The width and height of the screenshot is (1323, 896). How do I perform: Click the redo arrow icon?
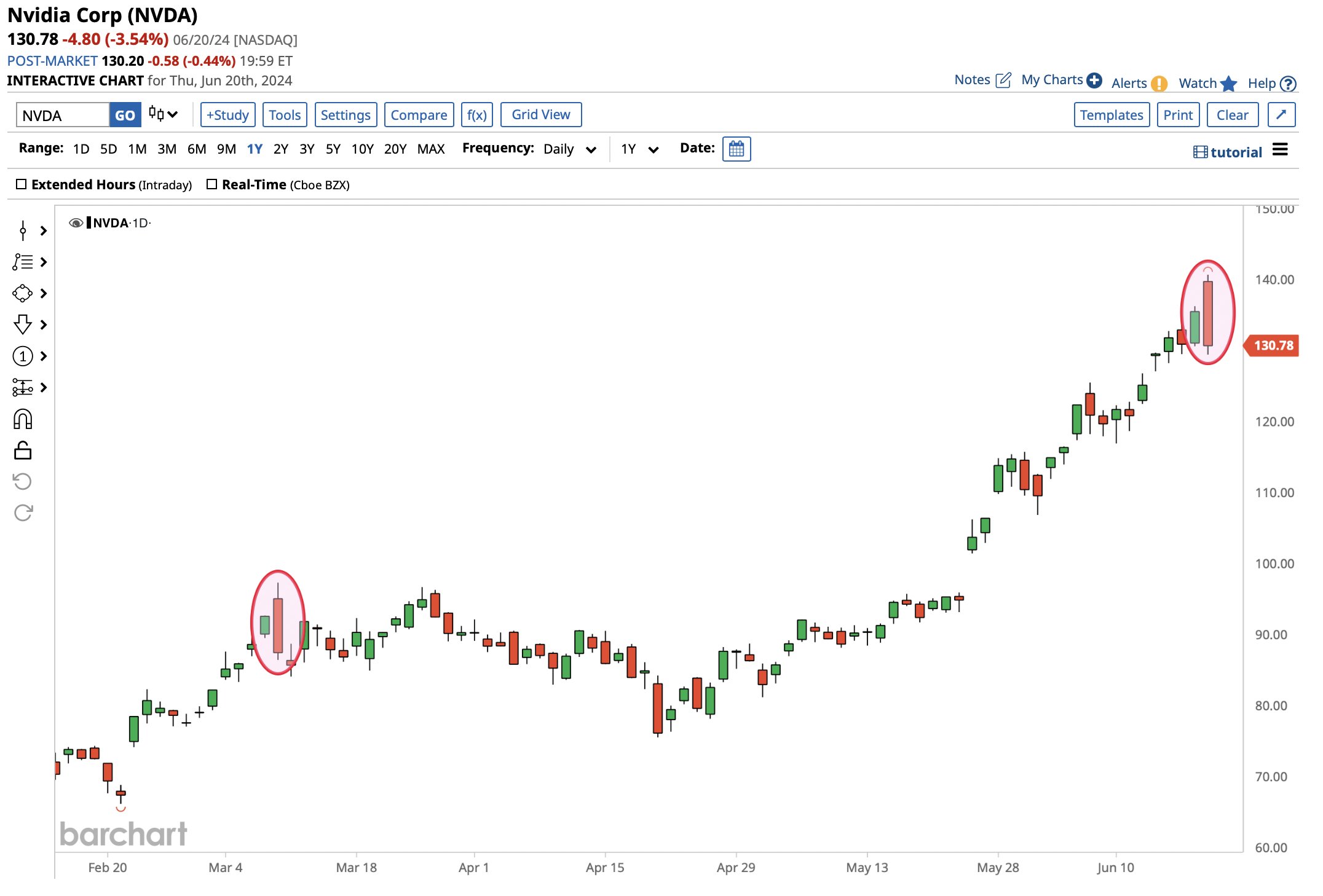[23, 513]
